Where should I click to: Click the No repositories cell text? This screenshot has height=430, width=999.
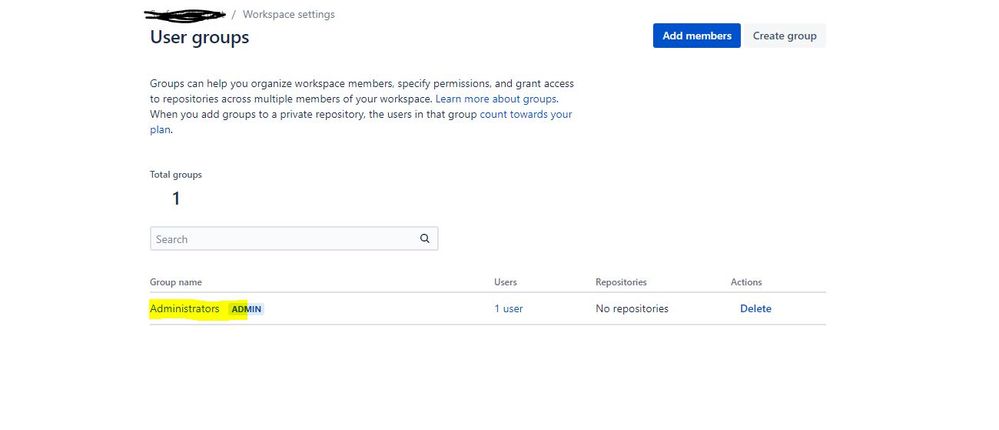tap(632, 309)
